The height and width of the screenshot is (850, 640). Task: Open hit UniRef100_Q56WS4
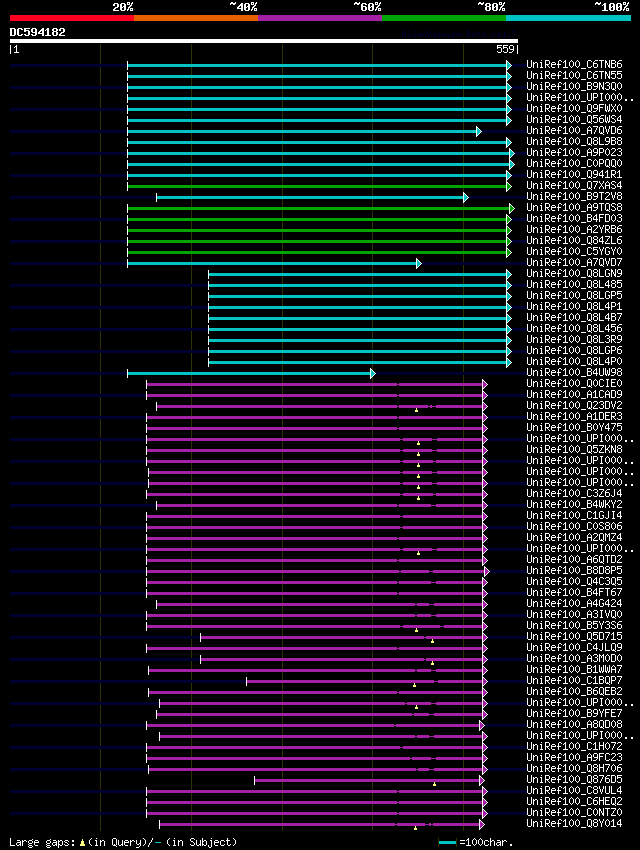[x=574, y=119]
